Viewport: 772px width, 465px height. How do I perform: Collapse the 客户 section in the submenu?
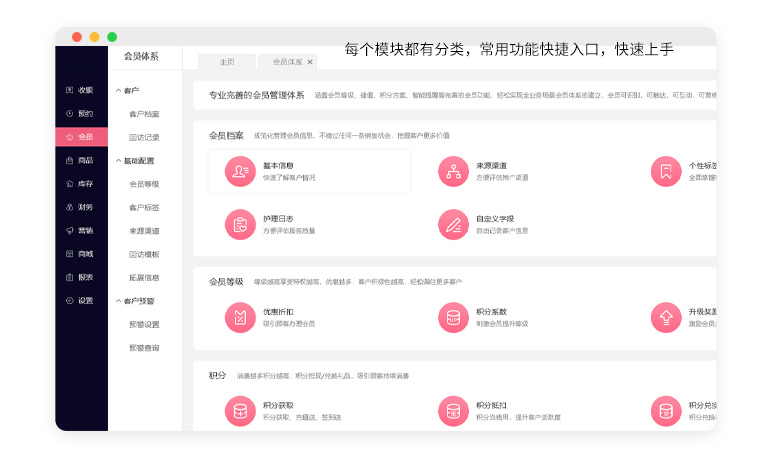coord(117,91)
